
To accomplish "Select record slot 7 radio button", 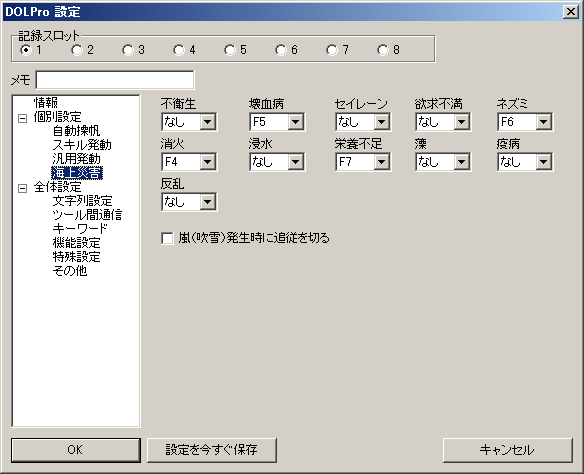I will click(x=332, y=50).
